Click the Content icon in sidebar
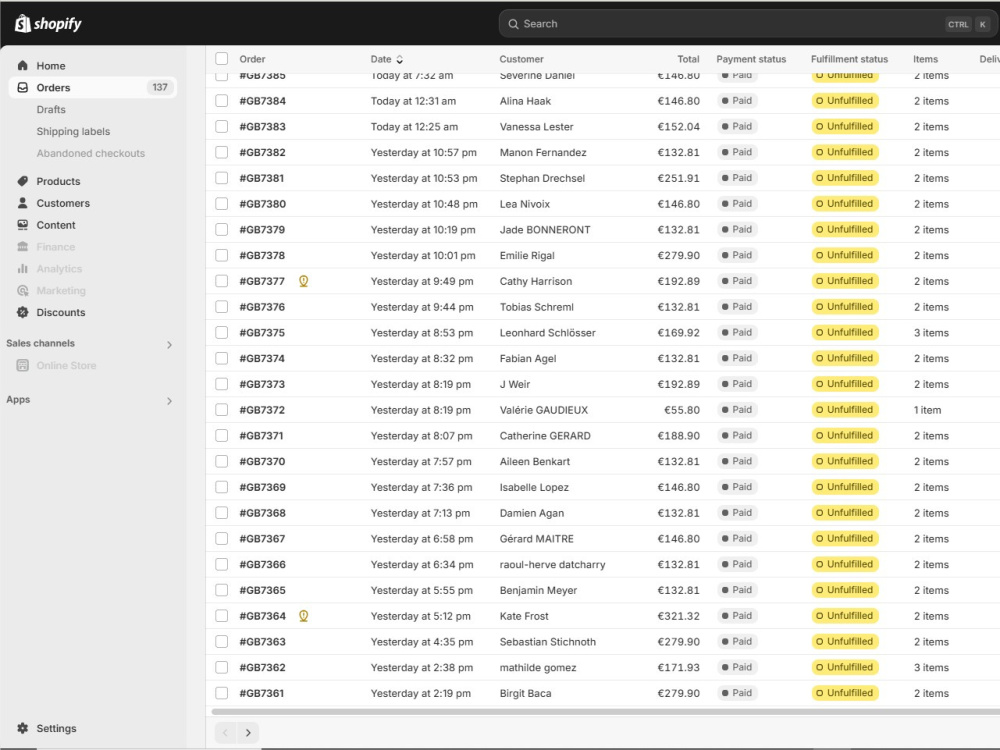This screenshot has height=750, width=1000. coord(22,225)
